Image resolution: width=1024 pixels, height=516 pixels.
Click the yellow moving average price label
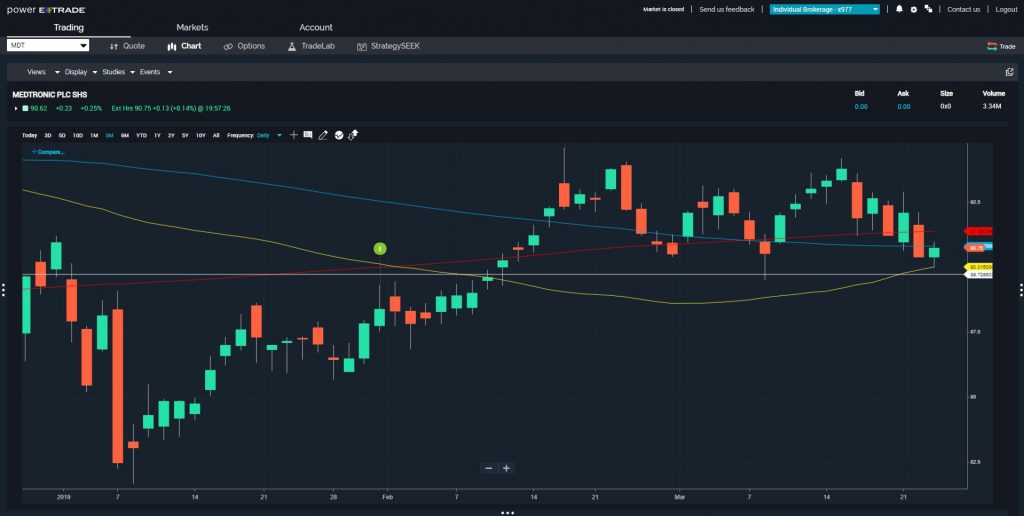(979, 267)
